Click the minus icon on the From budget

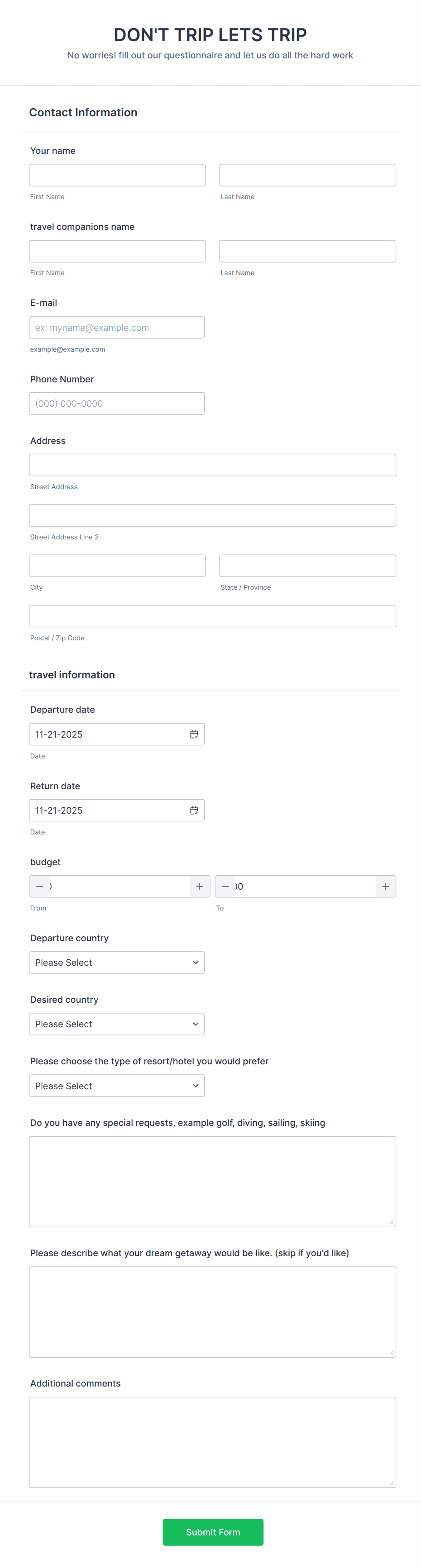pyautogui.click(x=39, y=886)
